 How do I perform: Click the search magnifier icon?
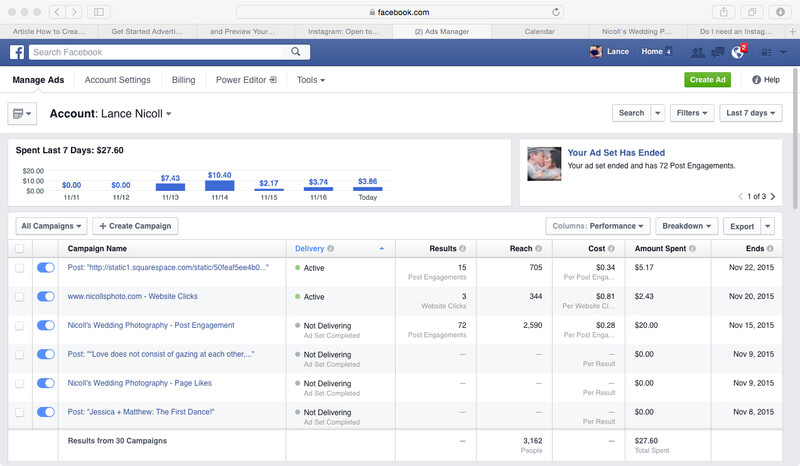tap(295, 52)
